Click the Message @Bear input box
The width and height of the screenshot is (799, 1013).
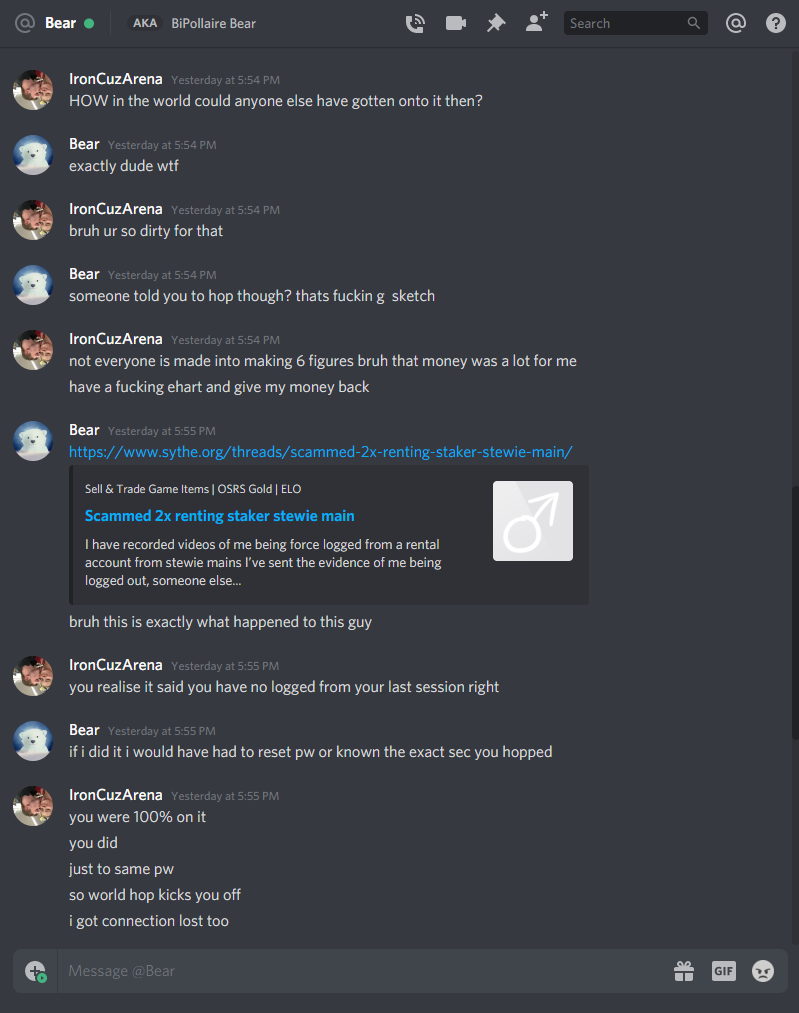[x=362, y=970]
